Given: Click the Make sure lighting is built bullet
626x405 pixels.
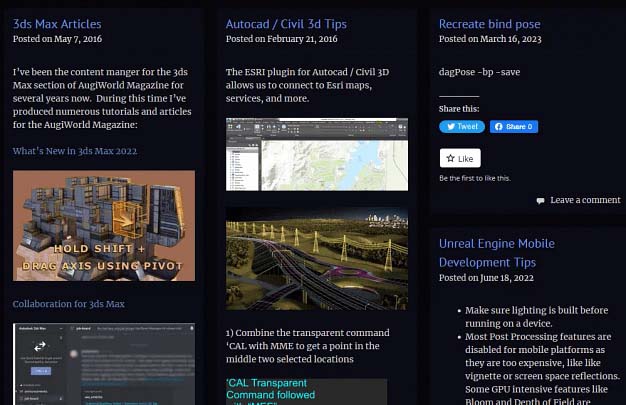Looking at the screenshot, I should tap(537, 317).
